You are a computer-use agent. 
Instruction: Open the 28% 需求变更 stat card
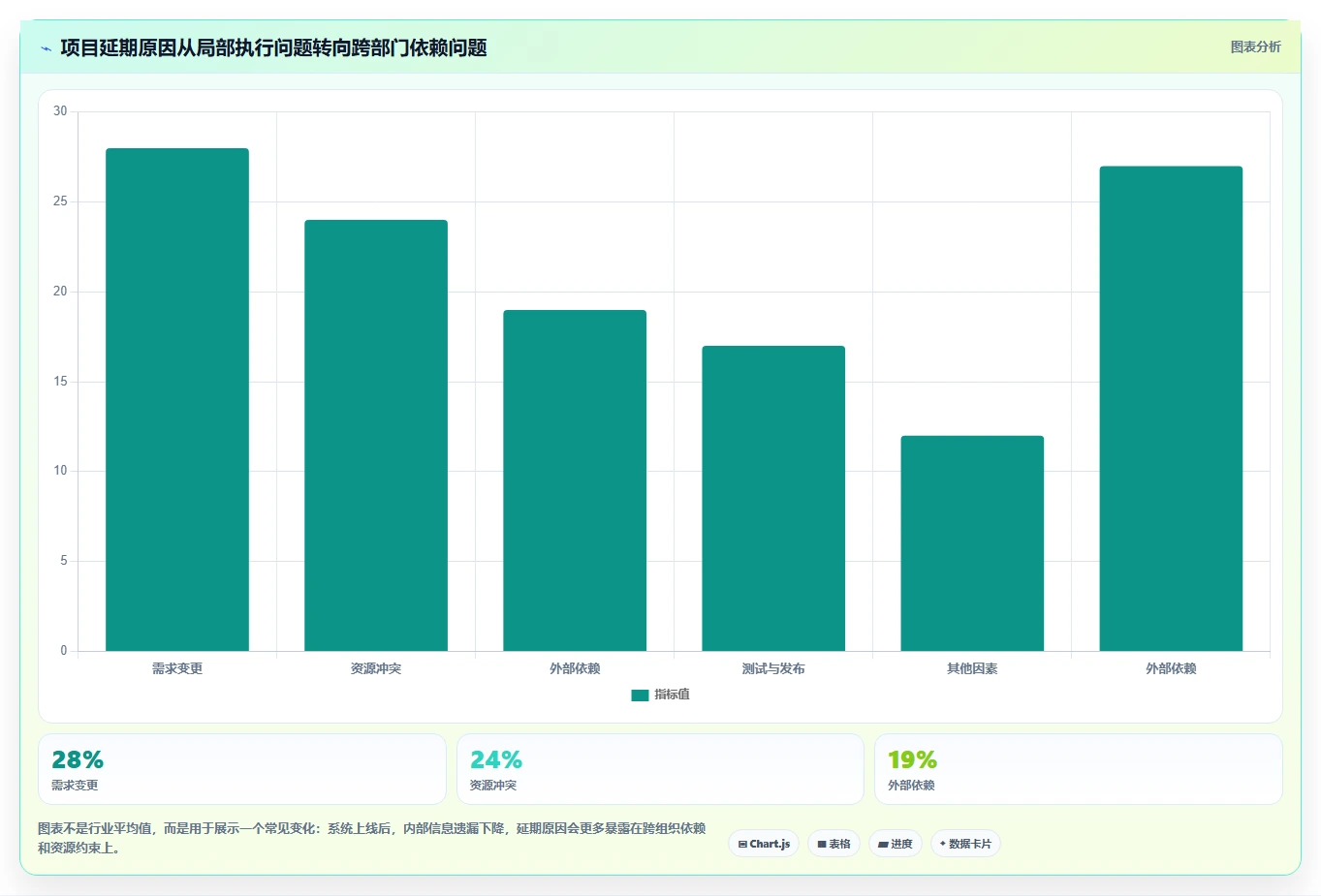point(242,769)
